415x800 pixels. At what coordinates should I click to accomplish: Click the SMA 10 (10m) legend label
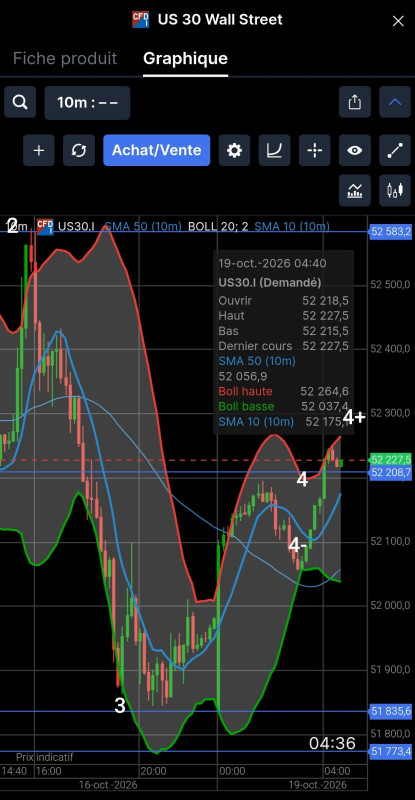pyautogui.click(x=292, y=226)
